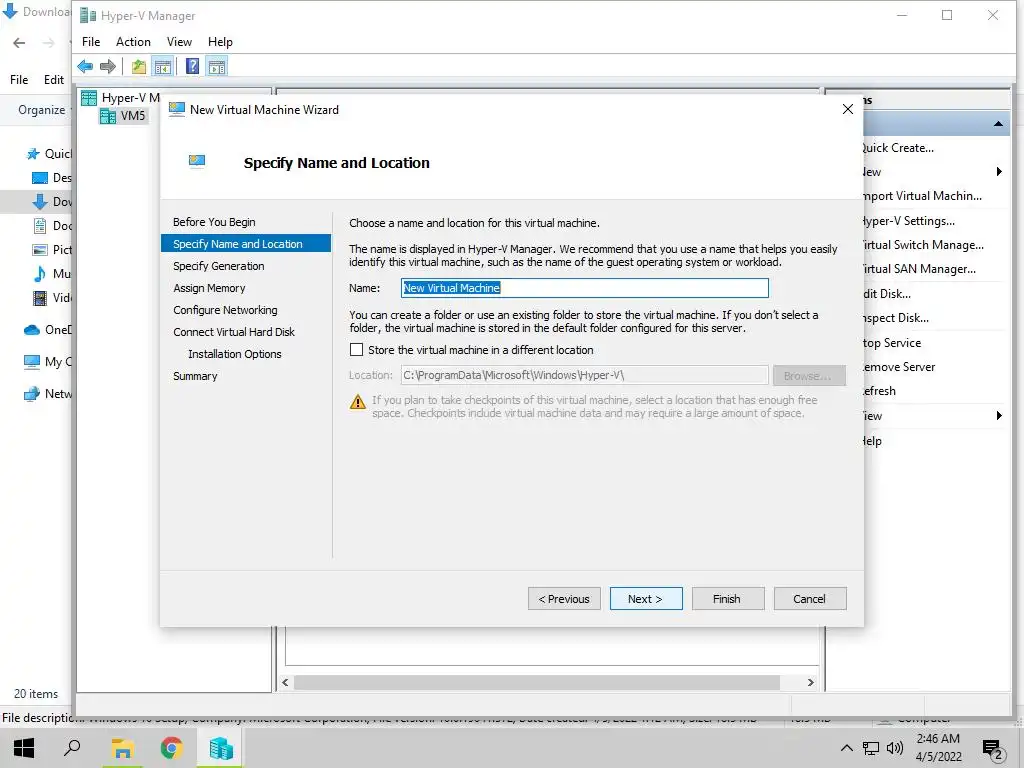Click Quick Create... in the Actions pane

coord(897,148)
